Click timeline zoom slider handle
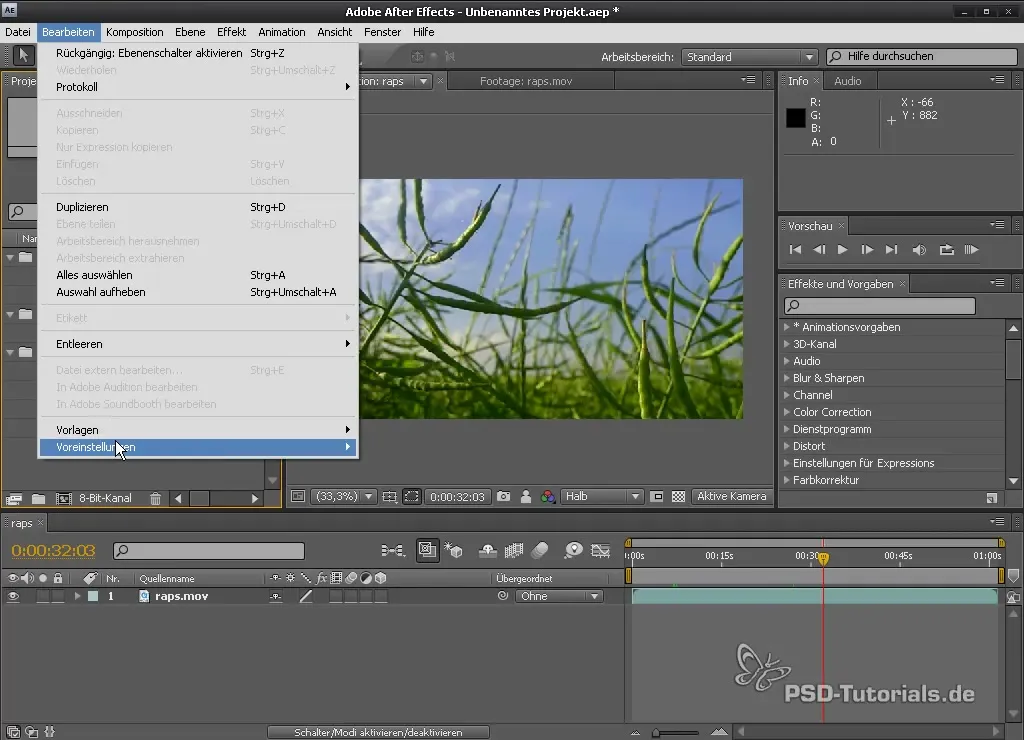 [656, 733]
